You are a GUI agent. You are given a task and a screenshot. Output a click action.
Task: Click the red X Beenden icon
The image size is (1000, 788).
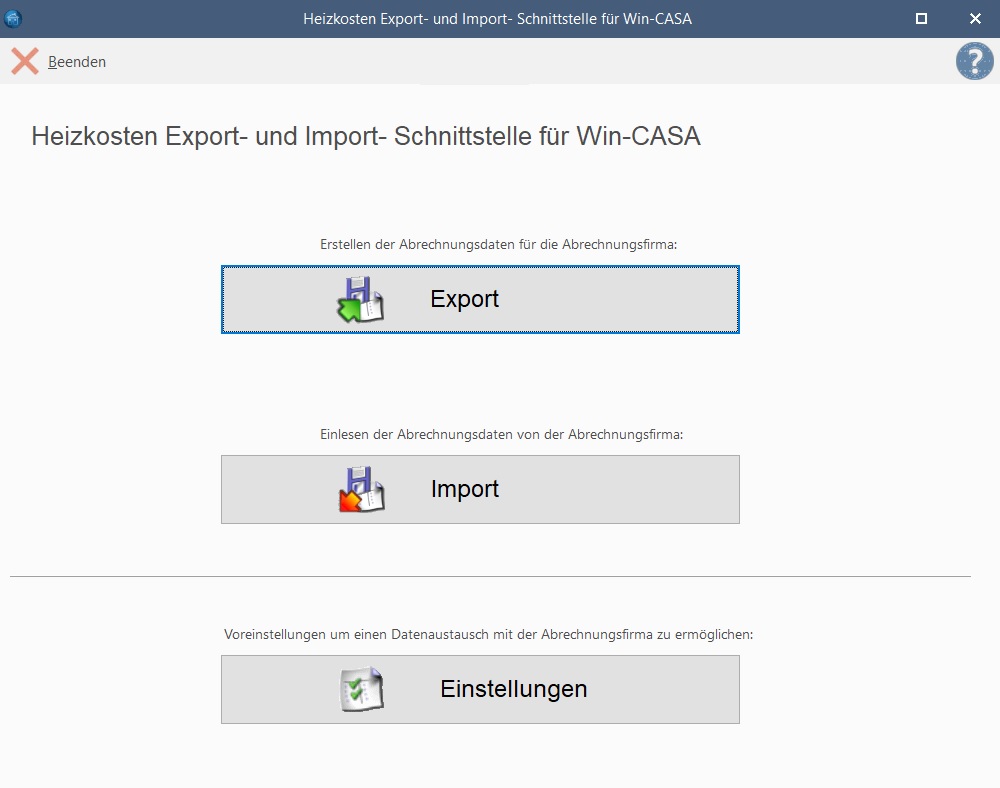coord(25,61)
